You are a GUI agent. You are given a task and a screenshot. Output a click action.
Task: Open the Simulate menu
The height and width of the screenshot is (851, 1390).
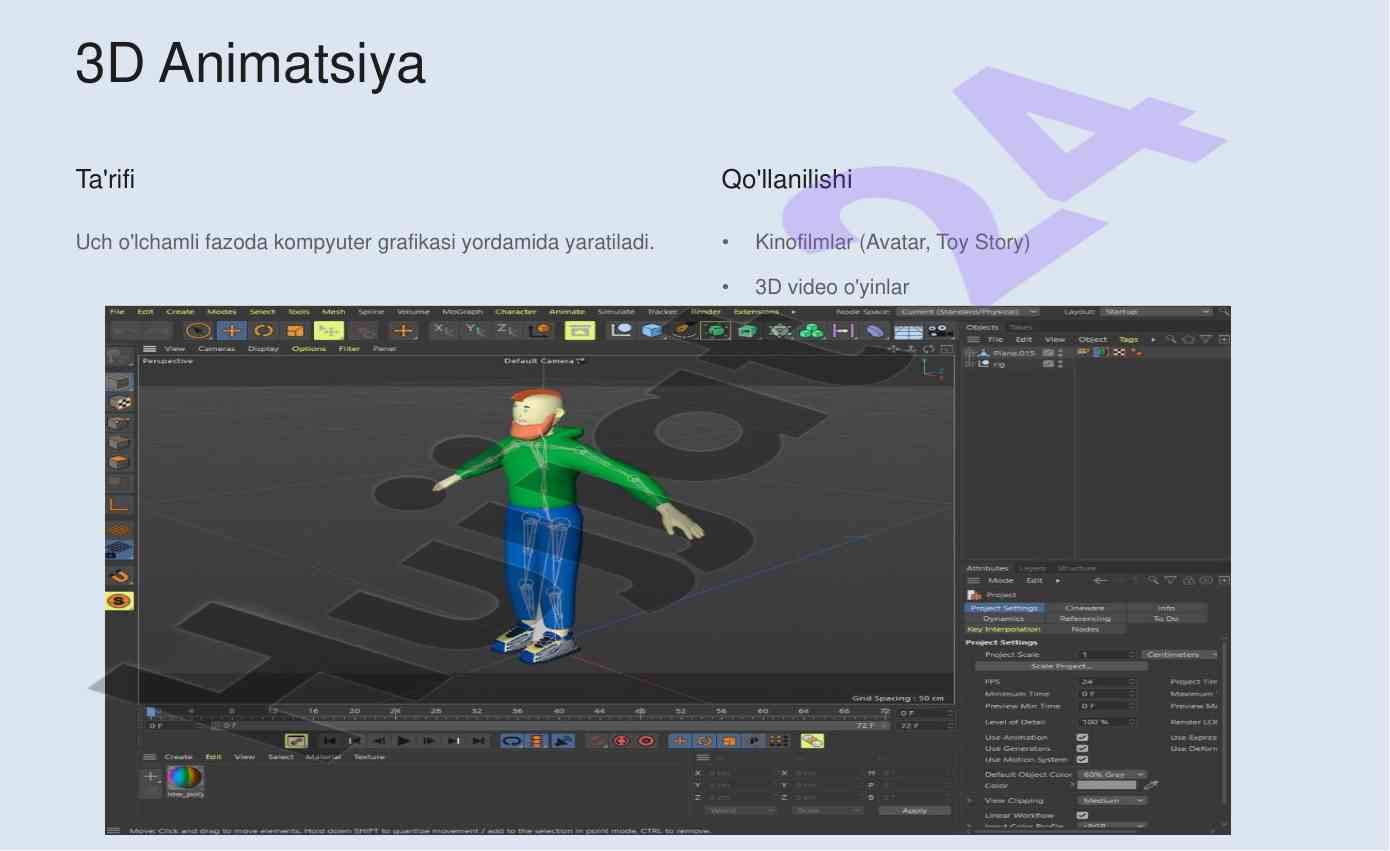point(616,312)
